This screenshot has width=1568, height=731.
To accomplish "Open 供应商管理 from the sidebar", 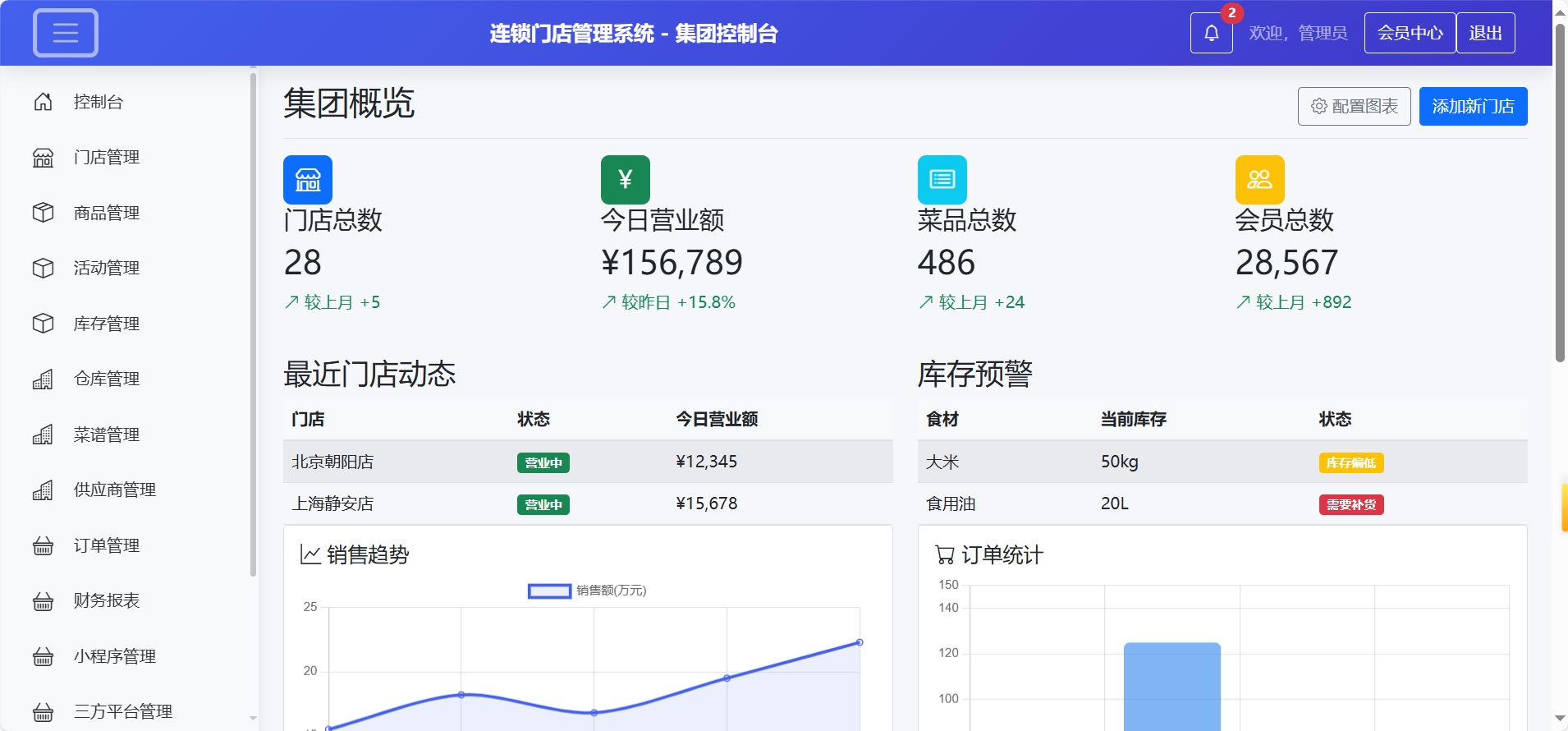I will [x=114, y=490].
